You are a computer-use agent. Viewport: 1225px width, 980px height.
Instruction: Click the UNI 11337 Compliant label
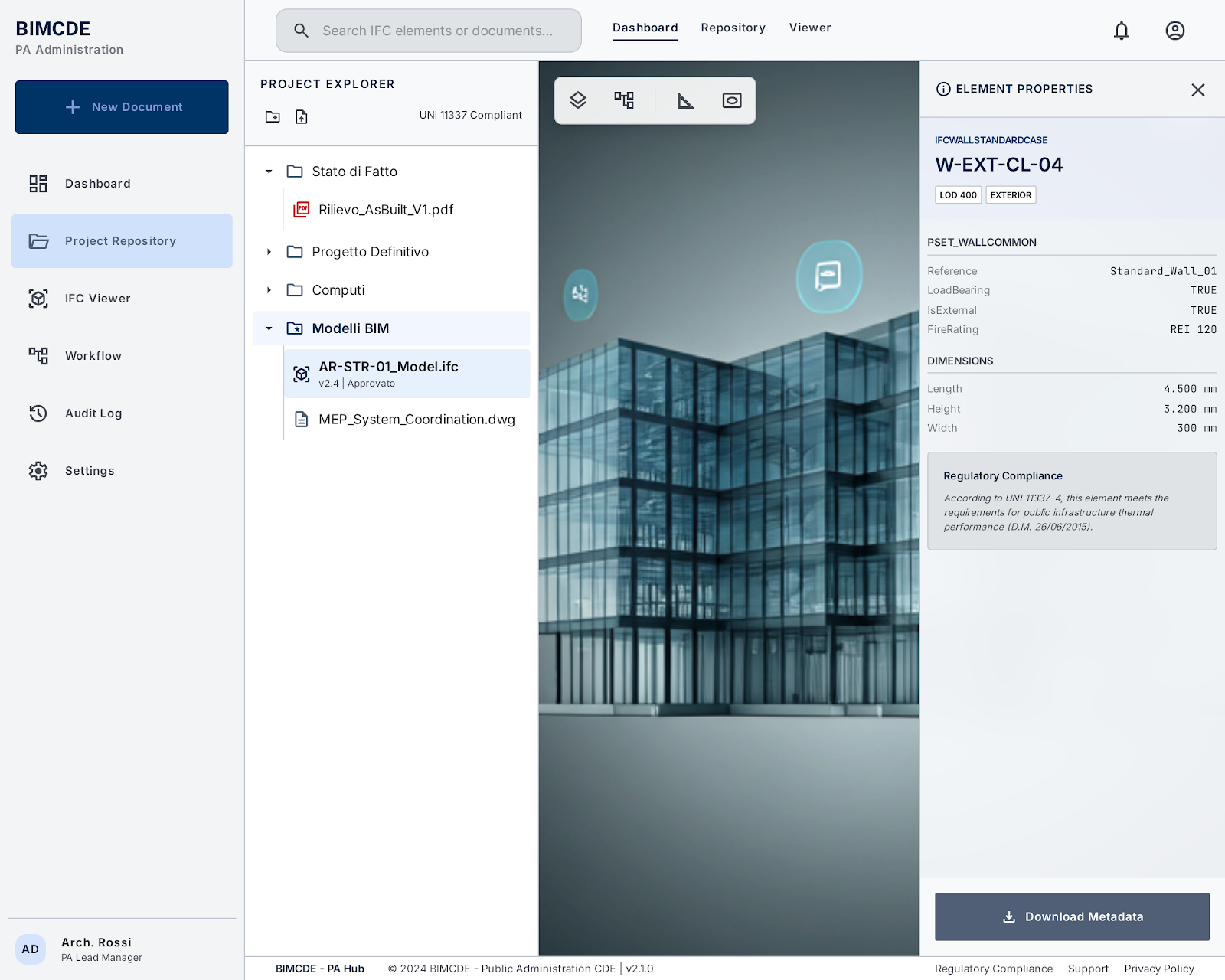coord(470,115)
